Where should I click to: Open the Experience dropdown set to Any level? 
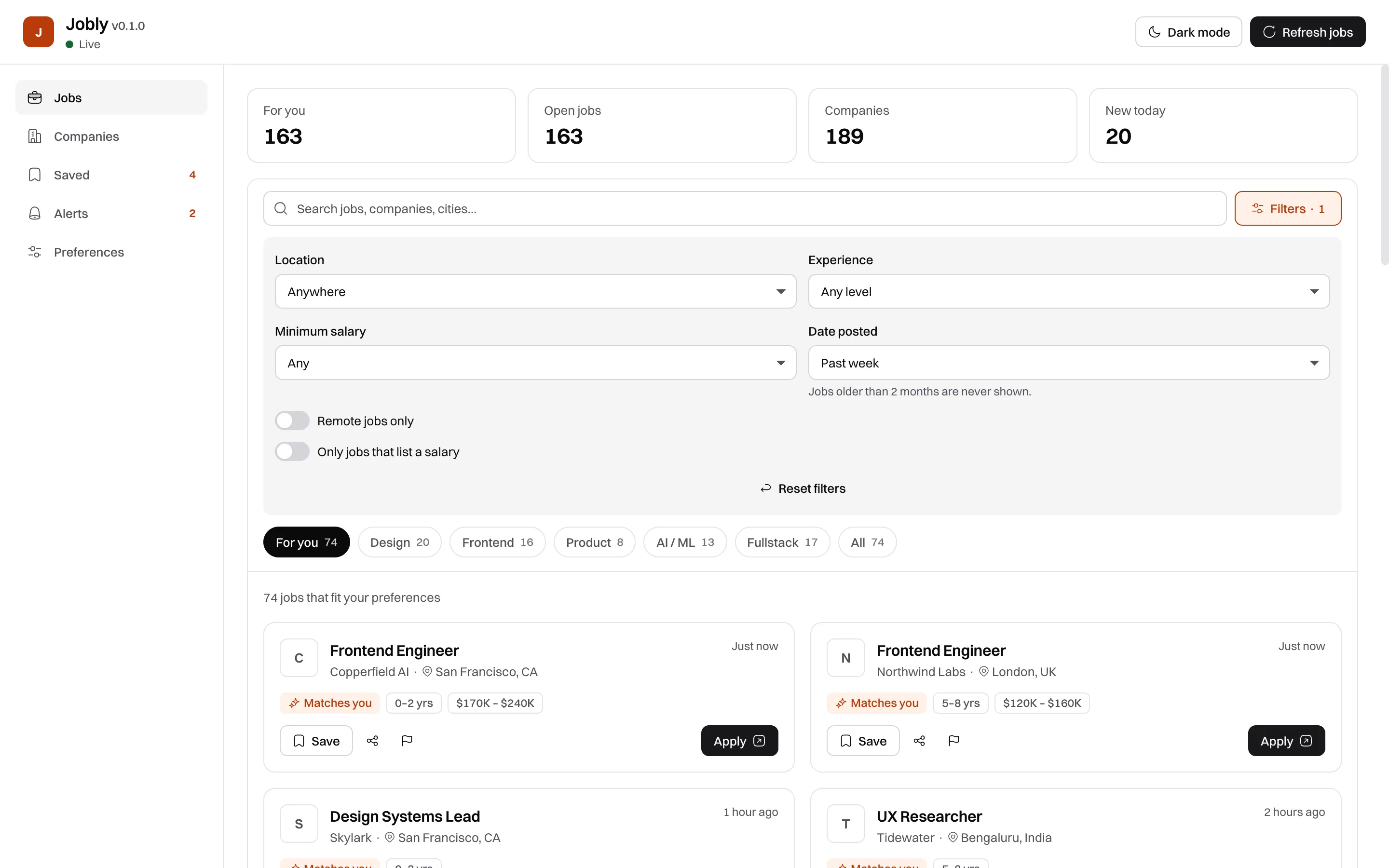1069,292
